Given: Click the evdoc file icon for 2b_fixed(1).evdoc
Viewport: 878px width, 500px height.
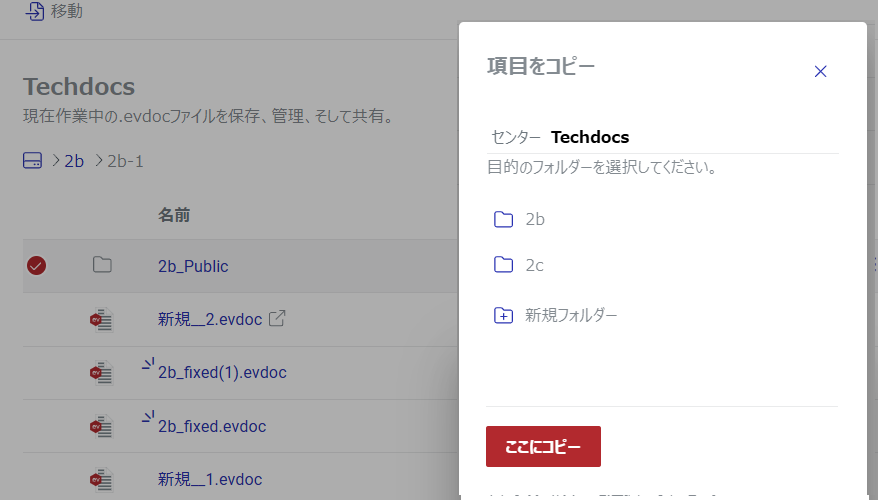Looking at the screenshot, I should pos(102,373).
